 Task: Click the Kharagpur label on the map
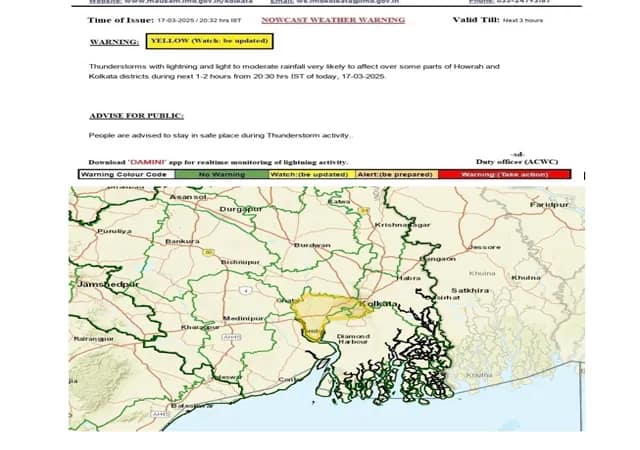tap(200, 327)
